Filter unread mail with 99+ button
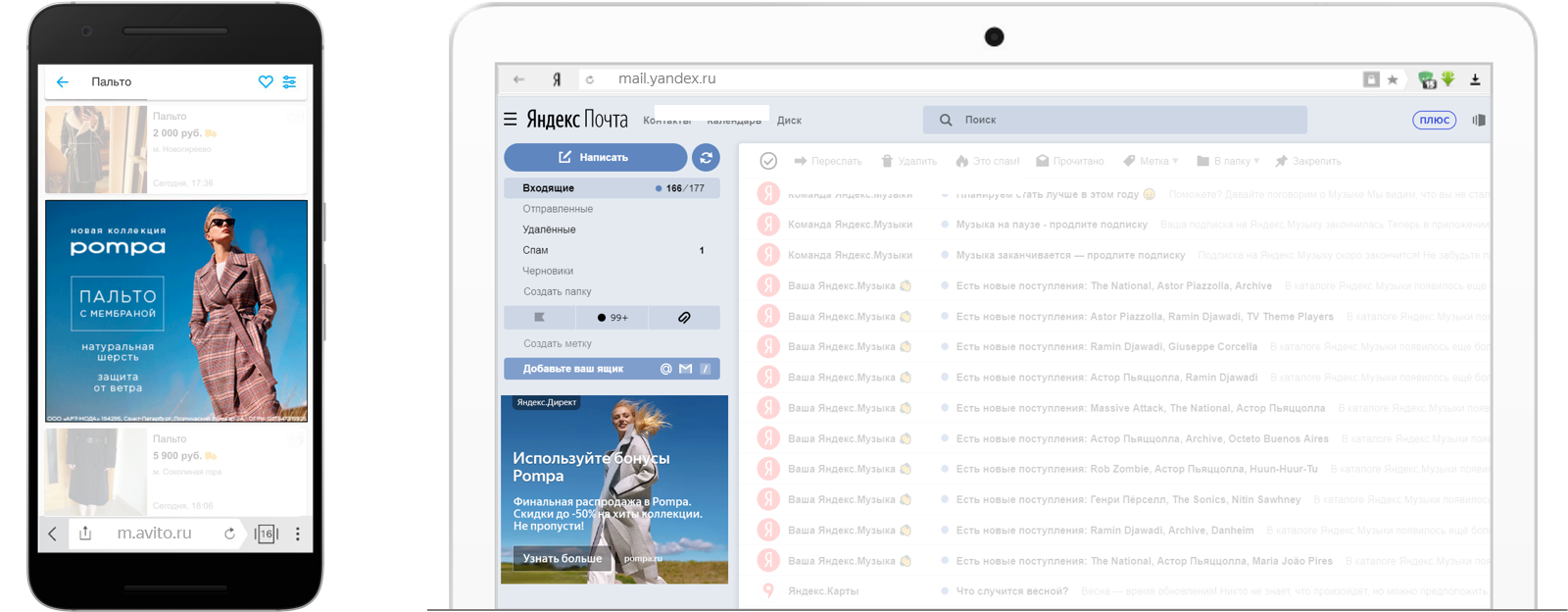 pyautogui.click(x=612, y=318)
